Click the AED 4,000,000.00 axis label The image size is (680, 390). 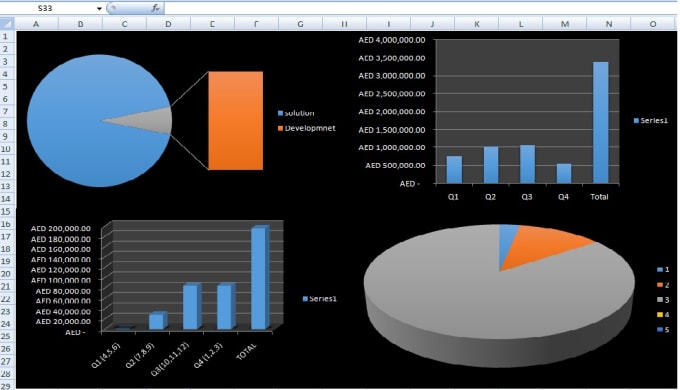[392, 40]
